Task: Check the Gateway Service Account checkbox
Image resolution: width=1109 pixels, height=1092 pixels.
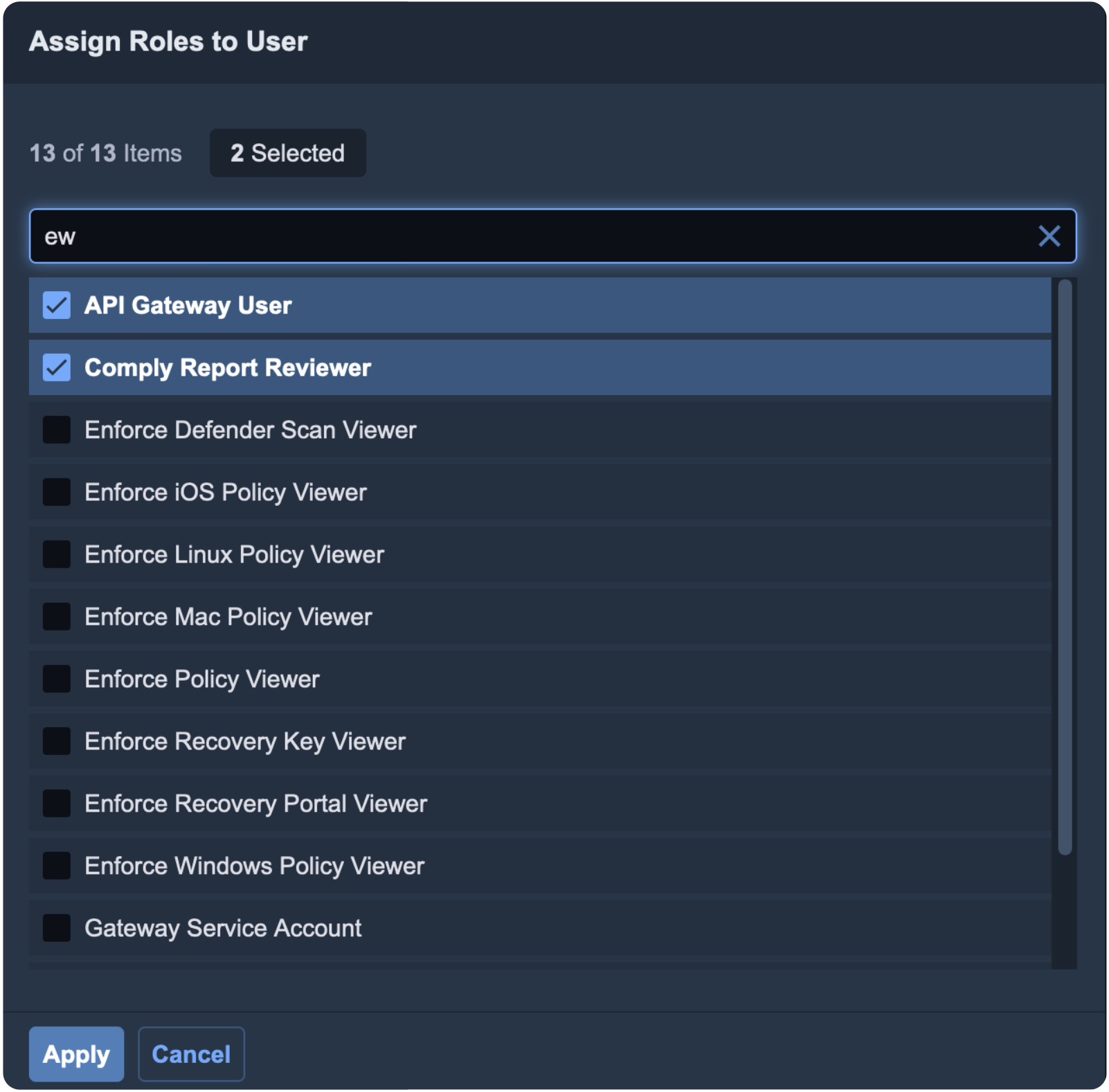Action: pyautogui.click(x=57, y=928)
